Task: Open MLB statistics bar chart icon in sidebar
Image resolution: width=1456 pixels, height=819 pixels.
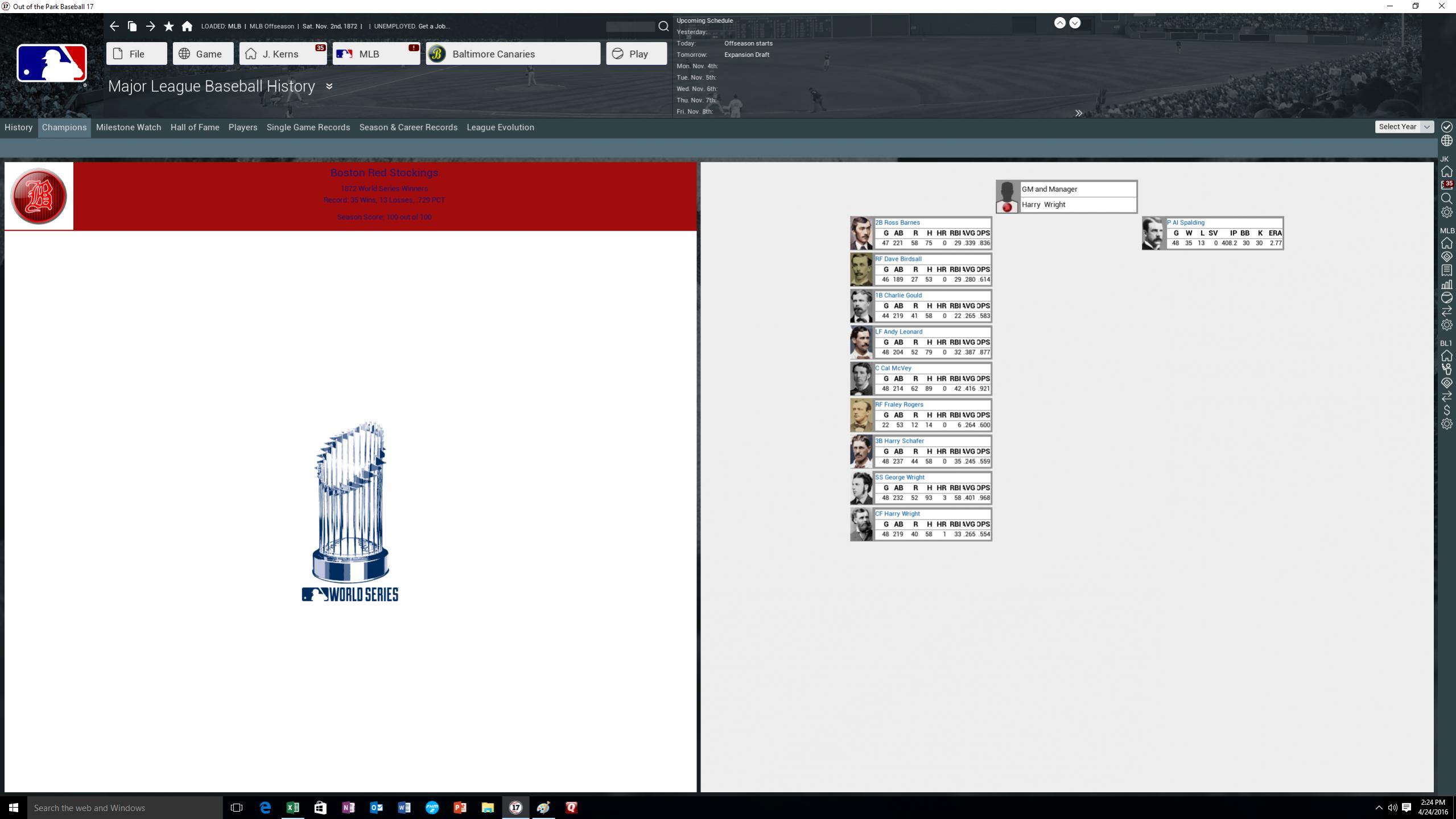Action: coord(1446,284)
